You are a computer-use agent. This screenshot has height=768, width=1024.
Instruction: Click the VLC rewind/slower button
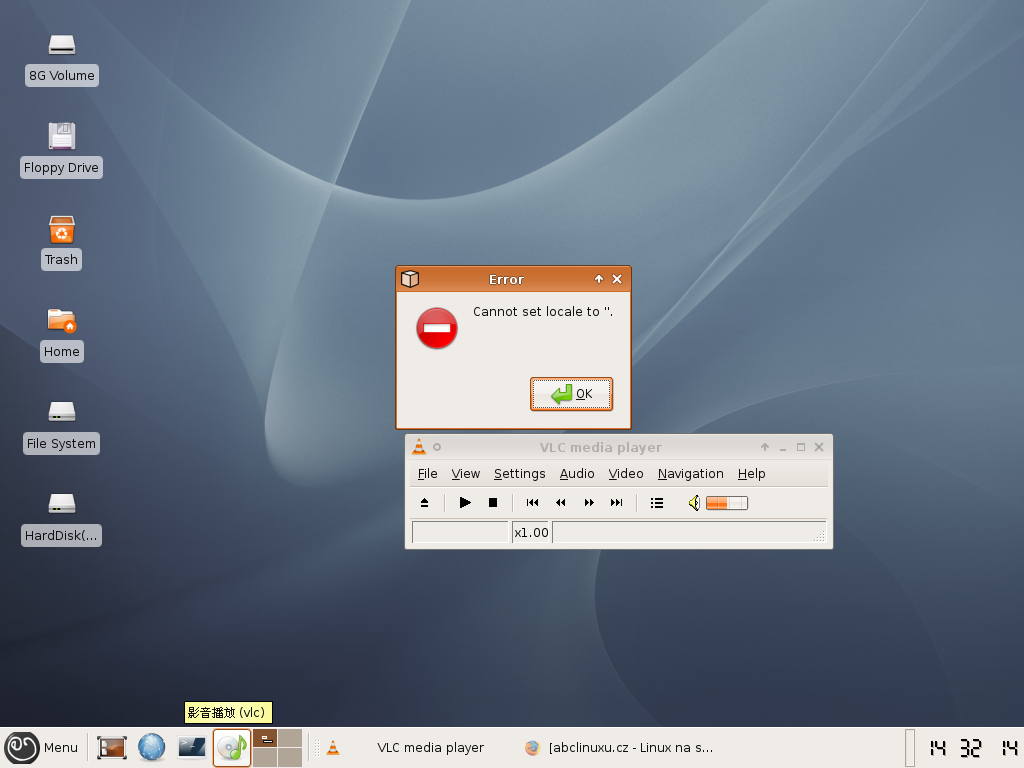[560, 502]
